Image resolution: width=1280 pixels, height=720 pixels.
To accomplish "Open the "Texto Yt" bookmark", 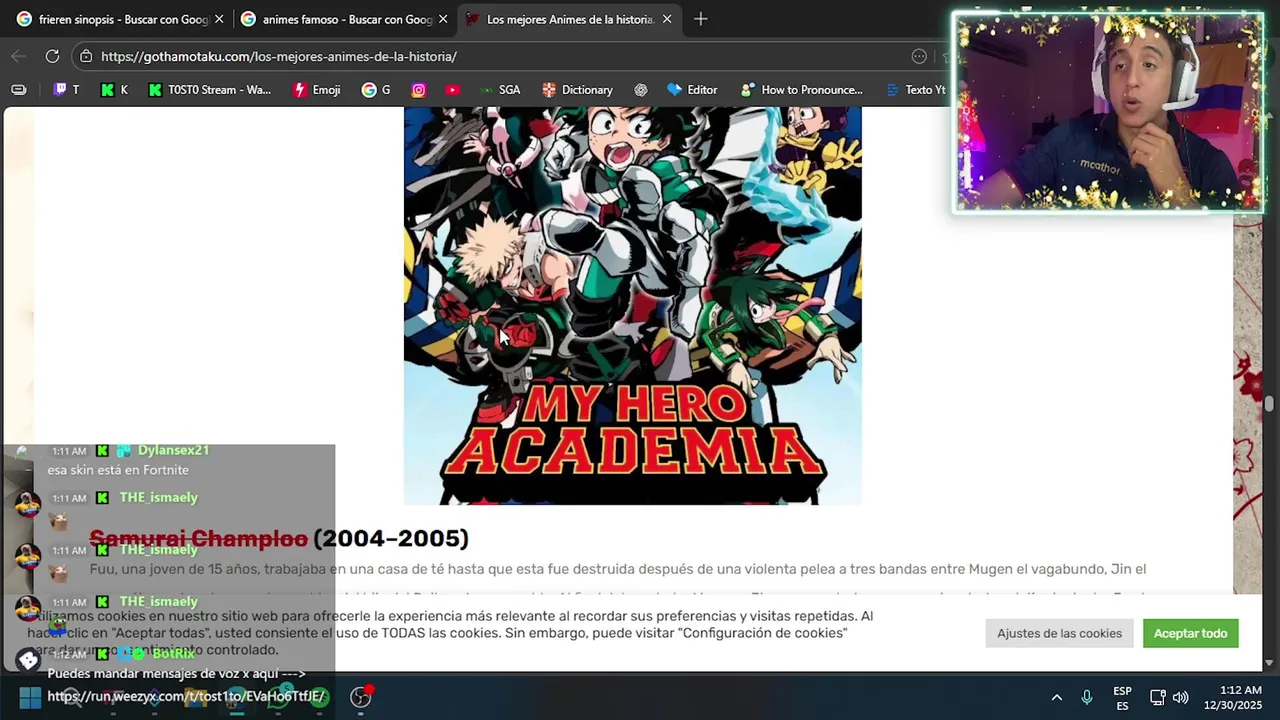I will click(914, 89).
